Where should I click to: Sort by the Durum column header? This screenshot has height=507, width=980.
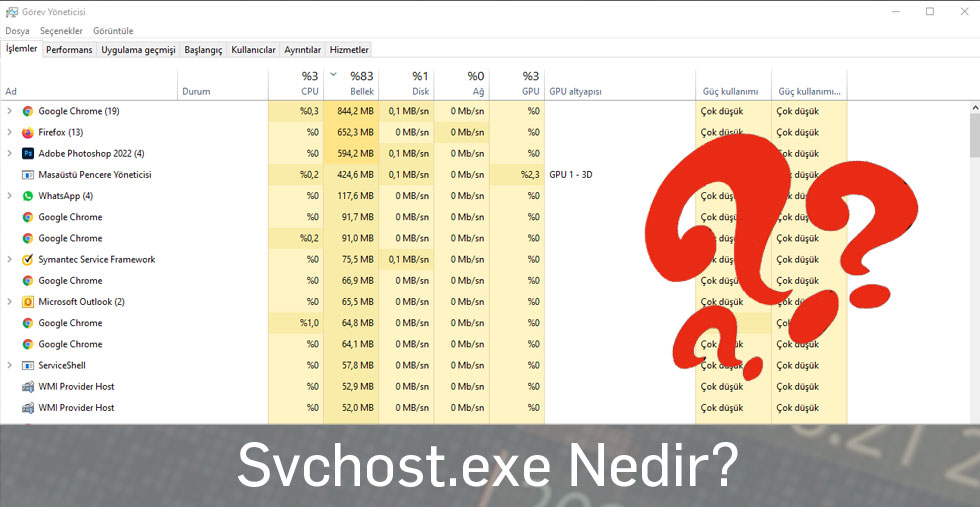coord(223,84)
